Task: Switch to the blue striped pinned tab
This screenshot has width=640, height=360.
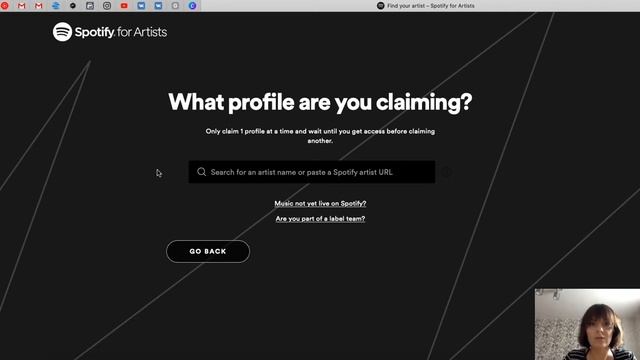Action: click(x=56, y=6)
